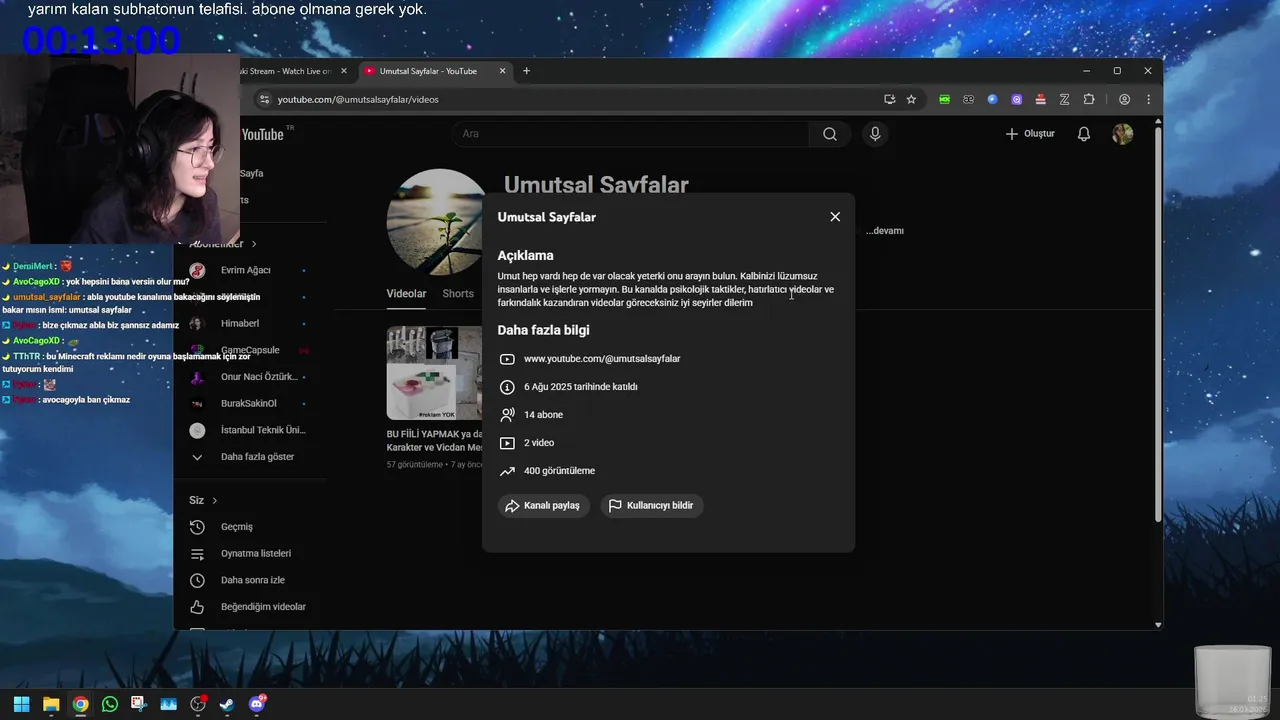Open the Chrome profile icon
The height and width of the screenshot is (720, 1280).
pos(1124,100)
